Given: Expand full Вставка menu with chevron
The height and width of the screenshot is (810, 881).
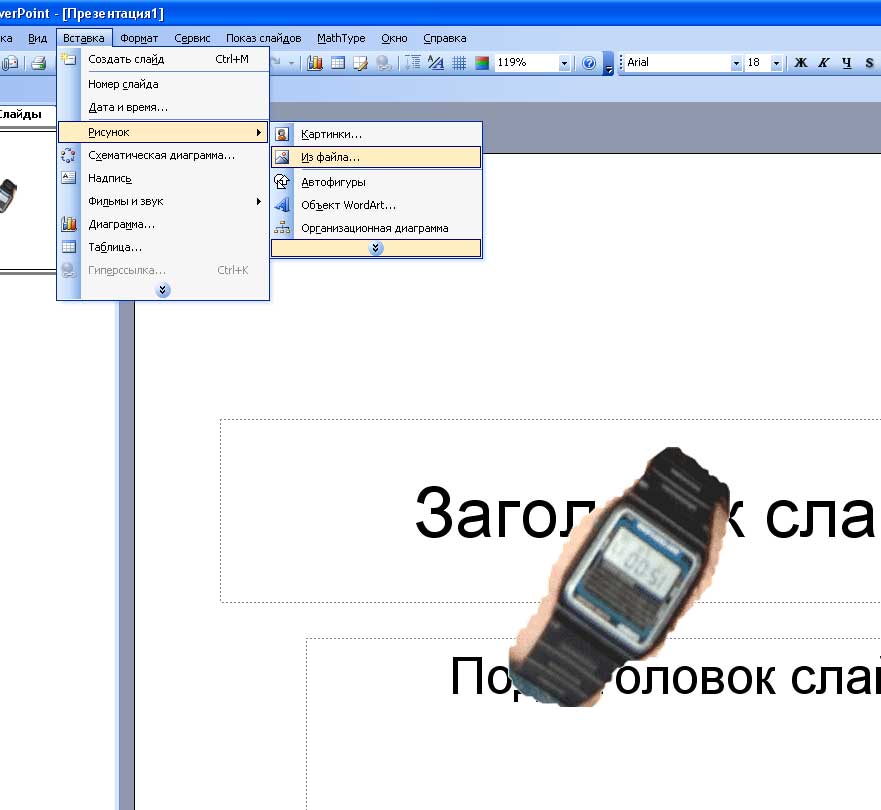Looking at the screenshot, I should [163, 290].
